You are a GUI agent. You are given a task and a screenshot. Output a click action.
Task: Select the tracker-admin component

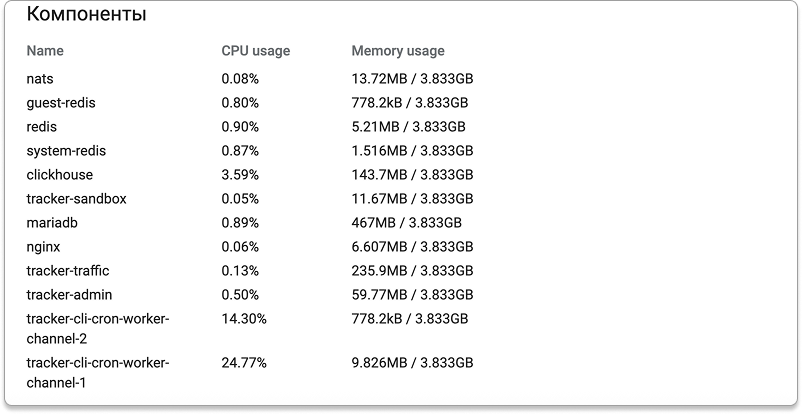(69, 294)
